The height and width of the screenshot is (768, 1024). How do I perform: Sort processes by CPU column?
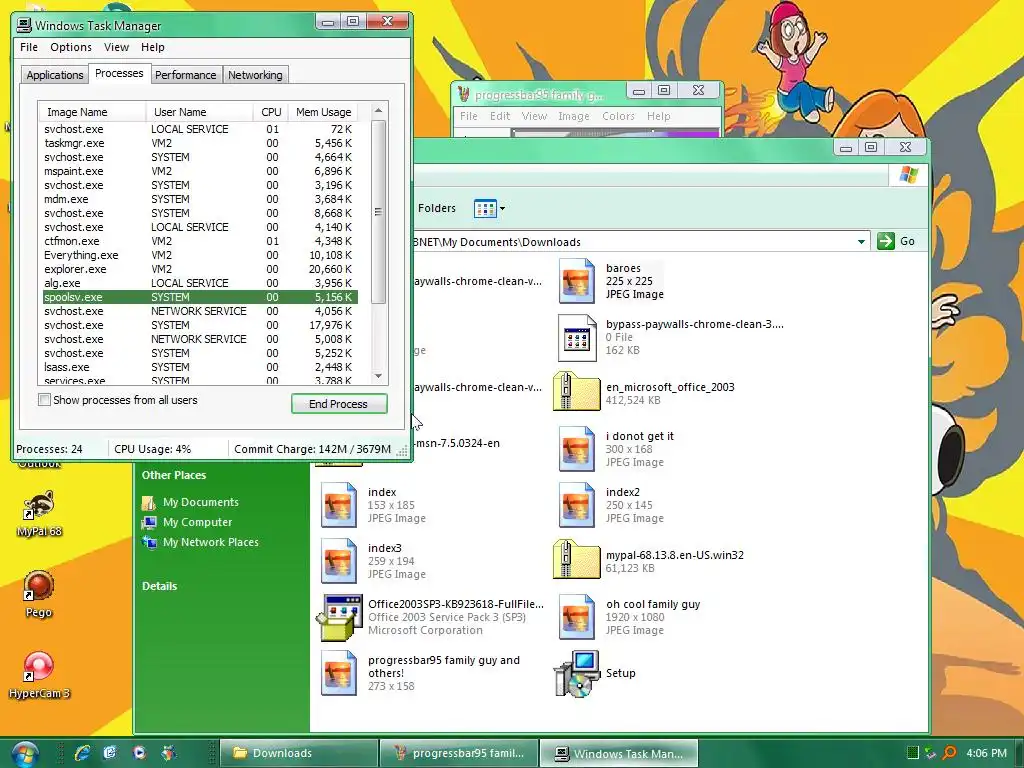pyautogui.click(x=270, y=112)
